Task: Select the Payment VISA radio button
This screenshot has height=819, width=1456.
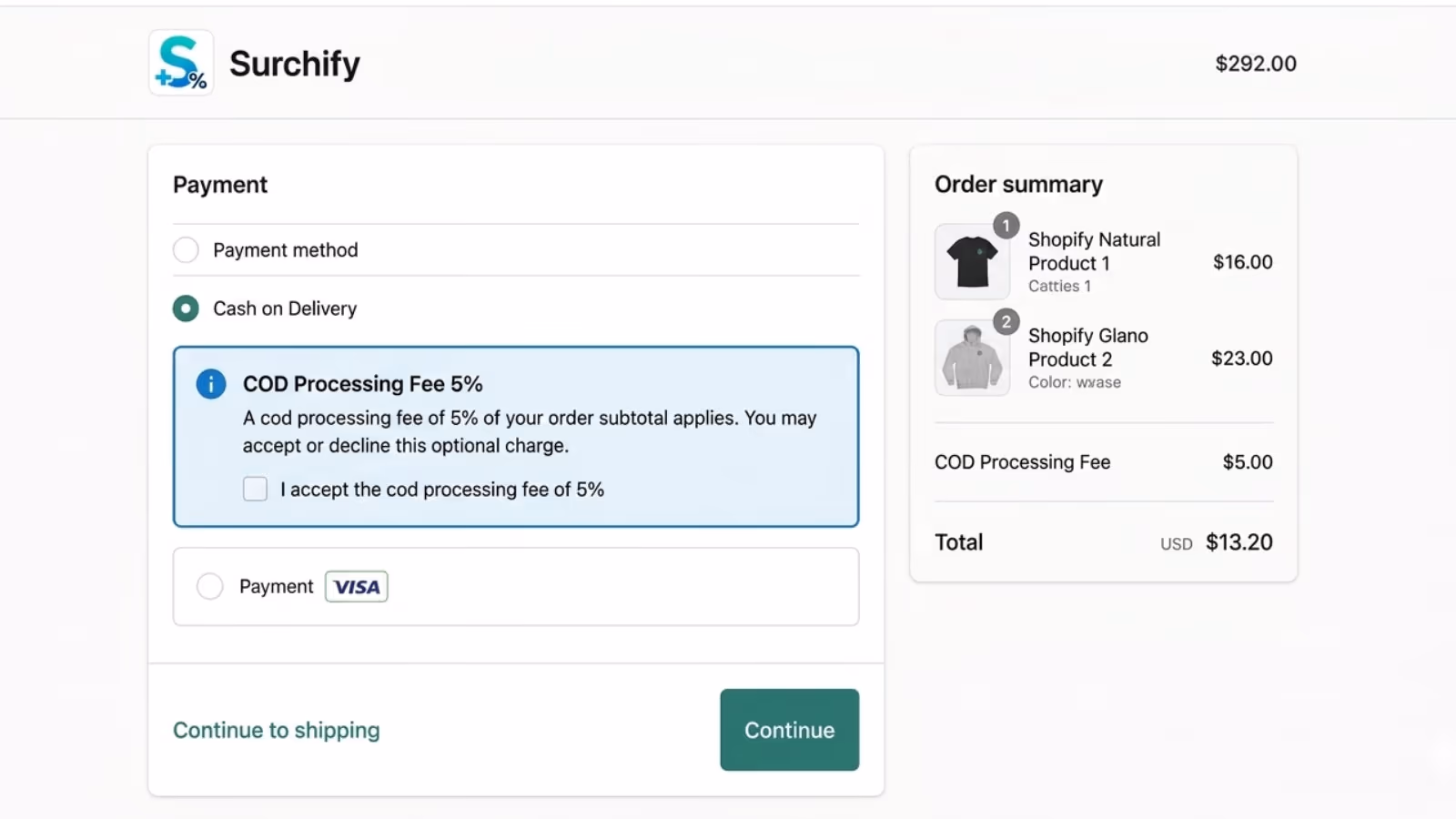Action: (210, 586)
